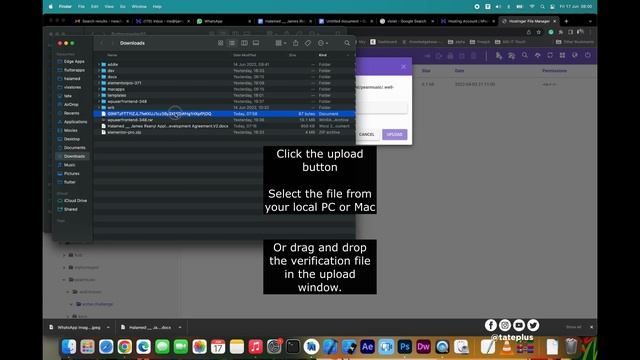Image resolution: width=640 pixels, height=360 pixels.
Task: Expand the dev folder
Action: (x=99, y=71)
